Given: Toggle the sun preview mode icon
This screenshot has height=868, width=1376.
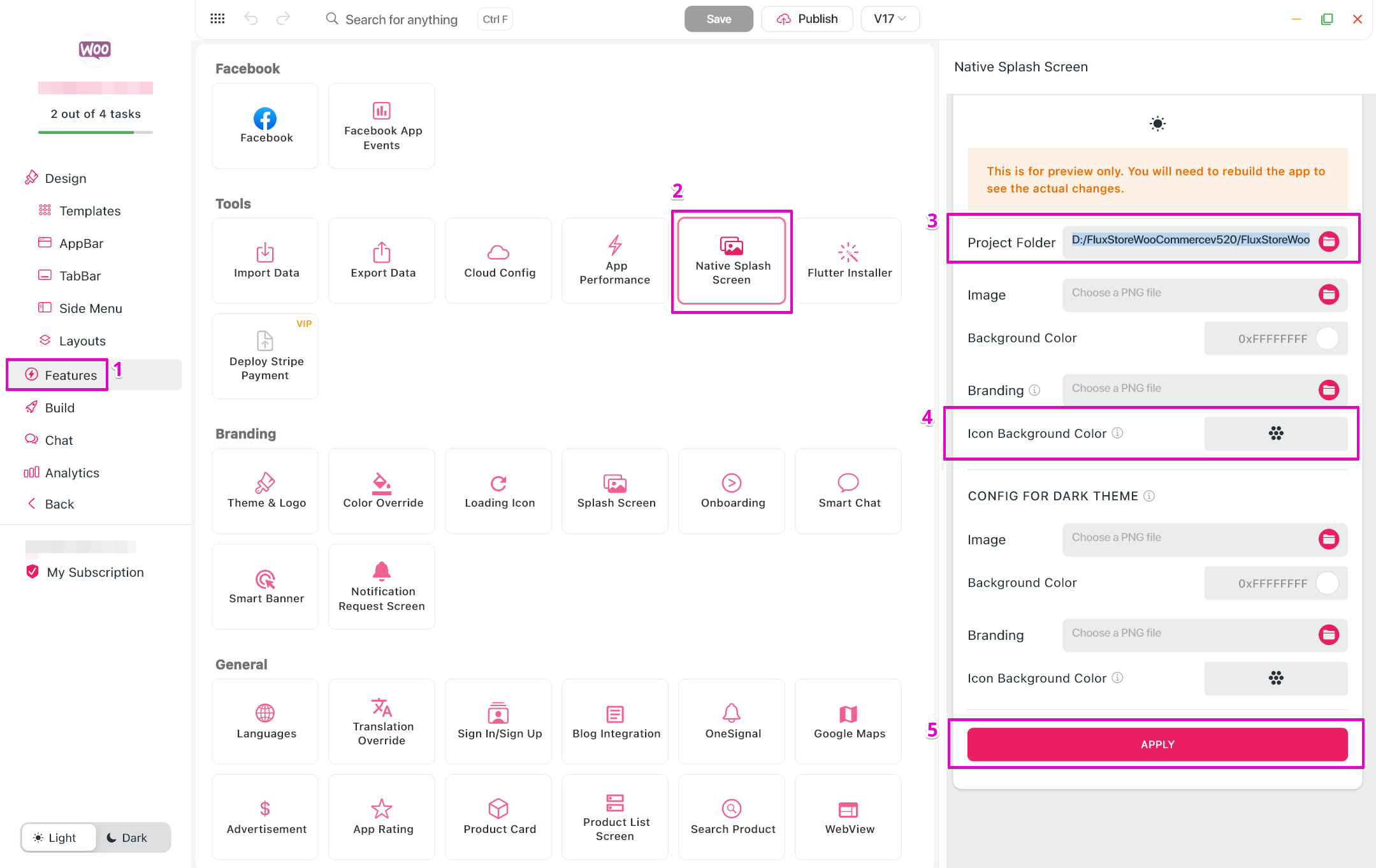Looking at the screenshot, I should pos(1157,124).
